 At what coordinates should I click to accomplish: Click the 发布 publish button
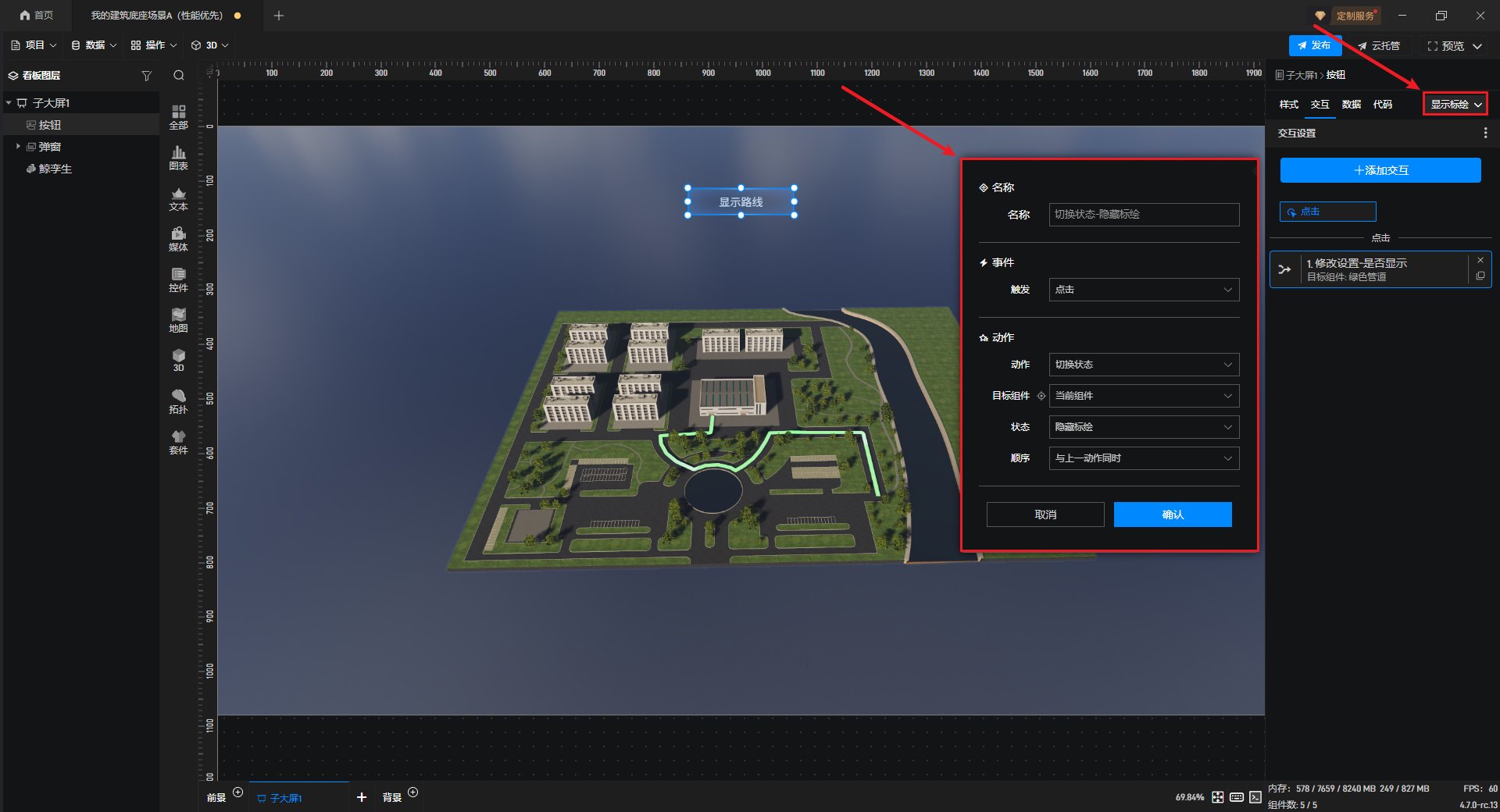point(1315,45)
